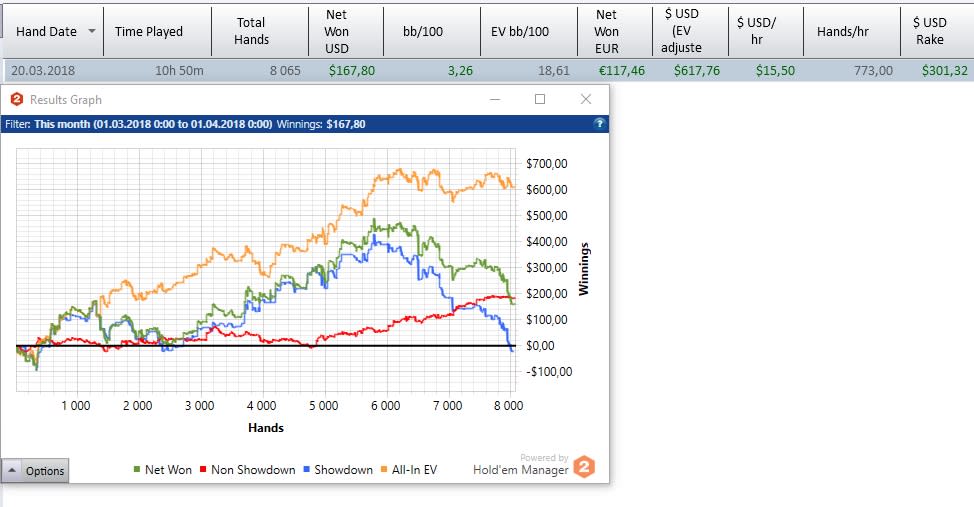The width and height of the screenshot is (974, 507).
Task: Click the Hold'em Manager 2 logo icon
Action: [x=584, y=467]
